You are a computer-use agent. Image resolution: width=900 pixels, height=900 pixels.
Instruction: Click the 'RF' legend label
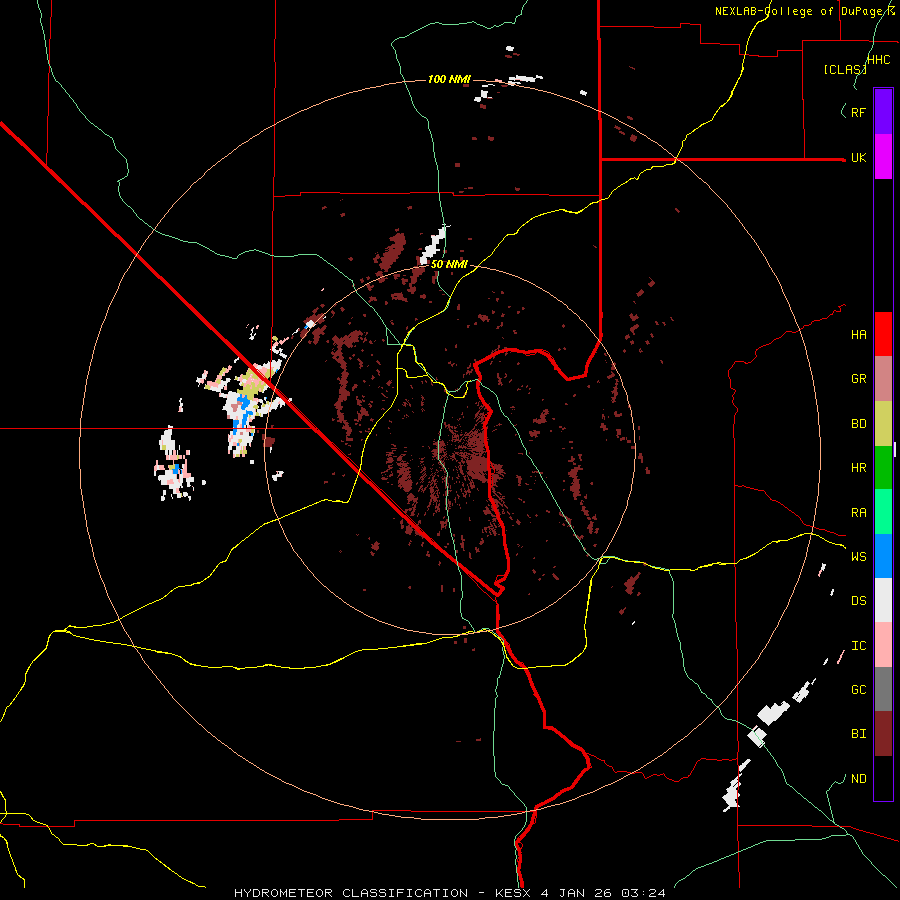tap(858, 112)
